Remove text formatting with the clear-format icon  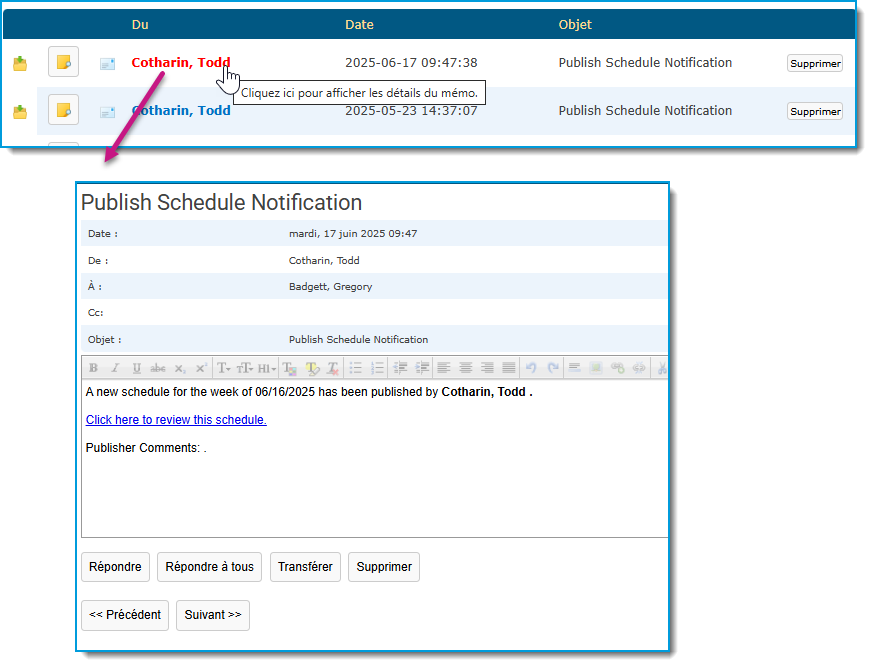pos(333,368)
